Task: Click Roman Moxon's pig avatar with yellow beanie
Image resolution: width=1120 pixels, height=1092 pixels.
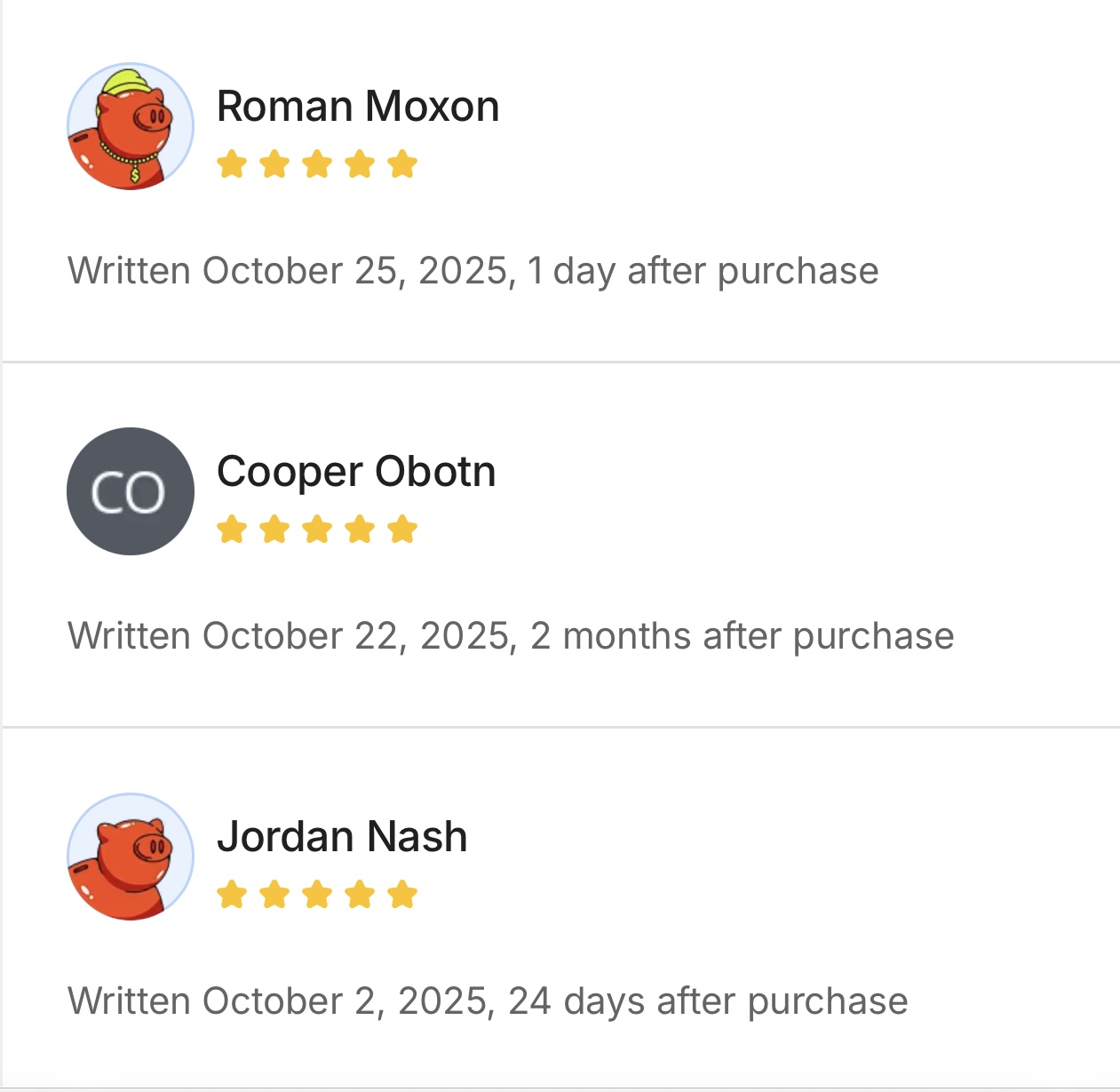Action: tap(131, 126)
